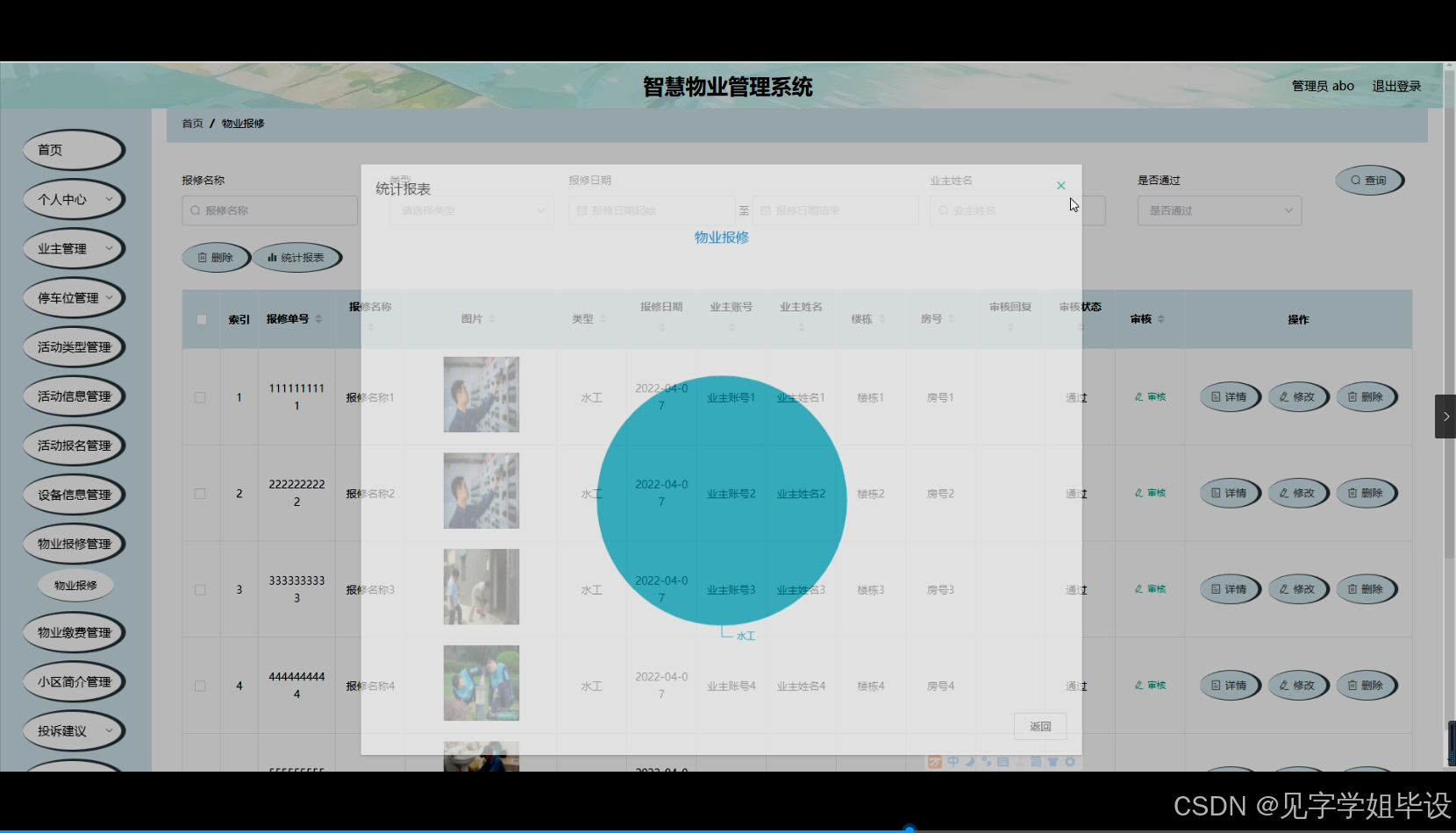Image resolution: width=1456 pixels, height=833 pixels.
Task: Sort by 类型 column arrows
Action: pos(603,319)
